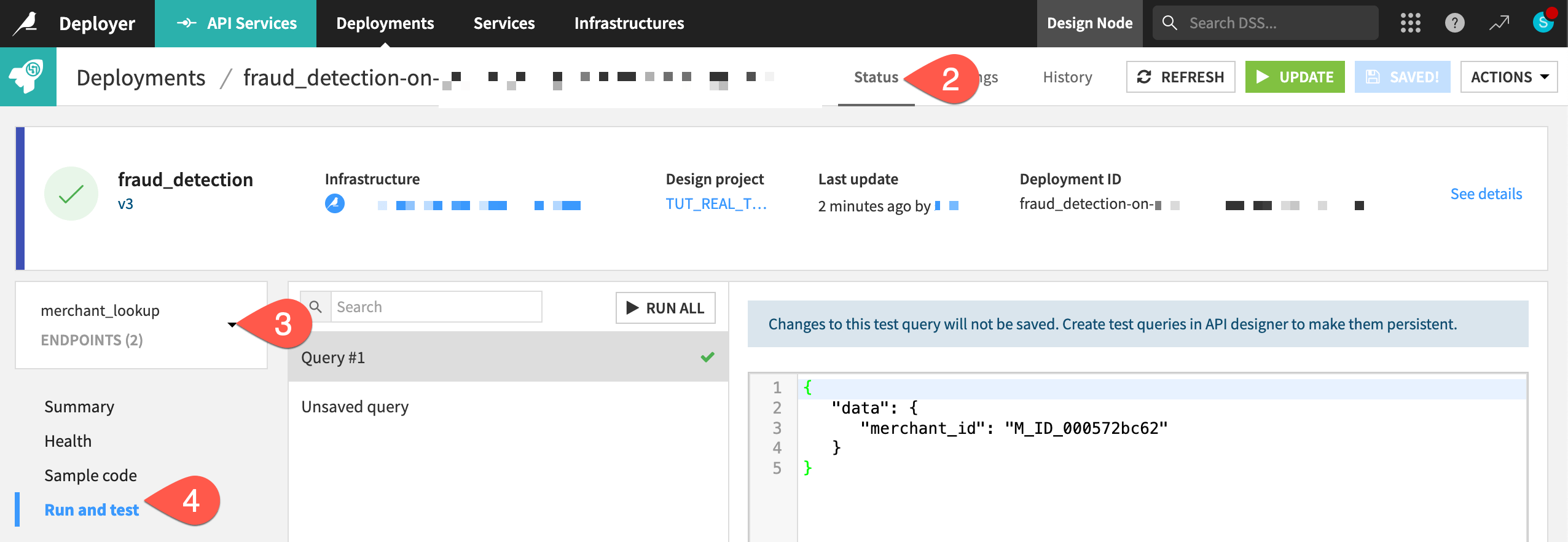Screen dimensions: 1568x542
Task: Open the Summary section
Action: (79, 407)
